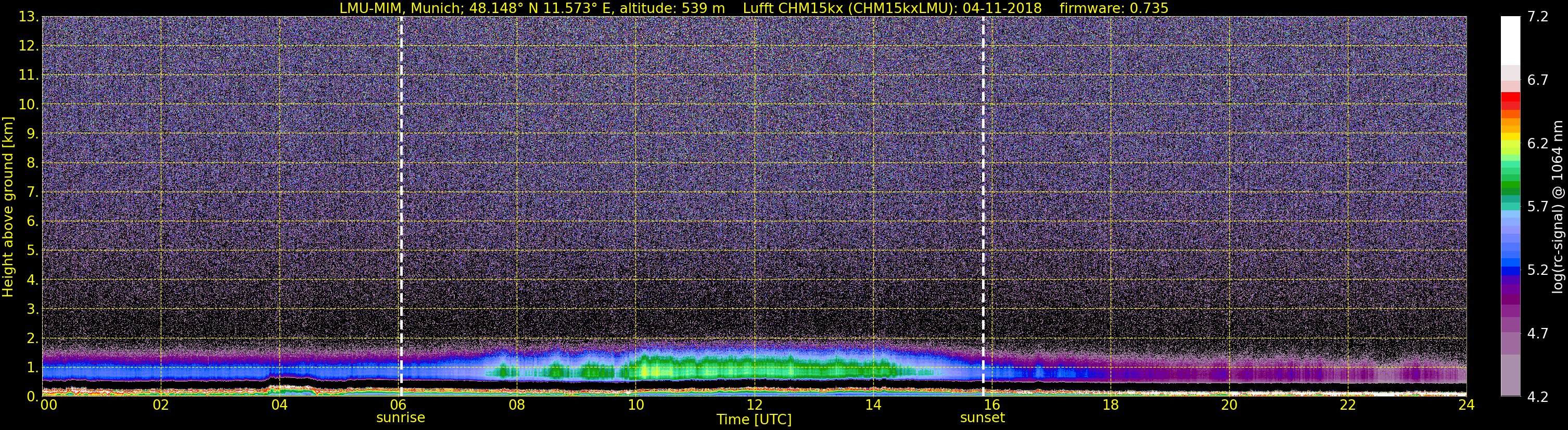Viewport: 1568px width, 430px height.
Task: Click colorbar tick label '4.7'
Action: pyautogui.click(x=1538, y=334)
